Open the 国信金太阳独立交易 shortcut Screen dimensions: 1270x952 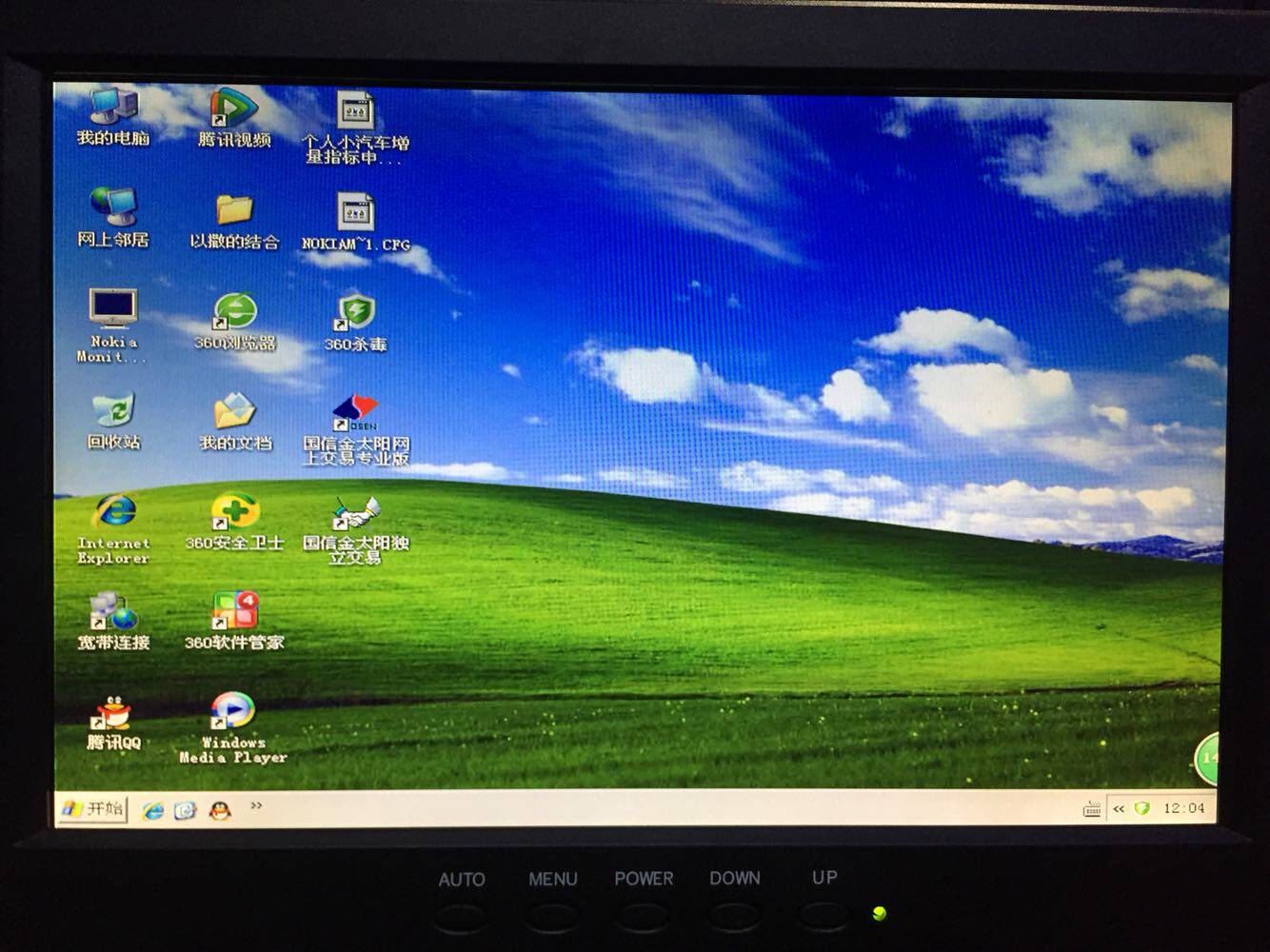(355, 530)
